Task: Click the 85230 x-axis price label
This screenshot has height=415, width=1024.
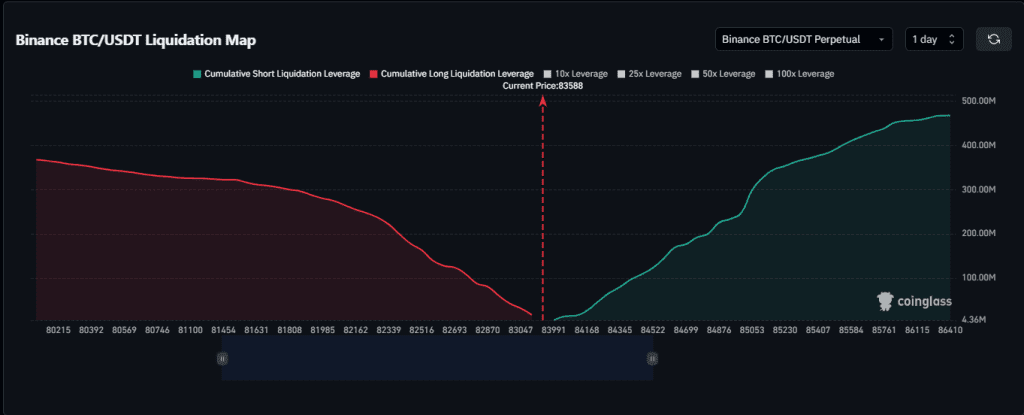Action: point(784,330)
